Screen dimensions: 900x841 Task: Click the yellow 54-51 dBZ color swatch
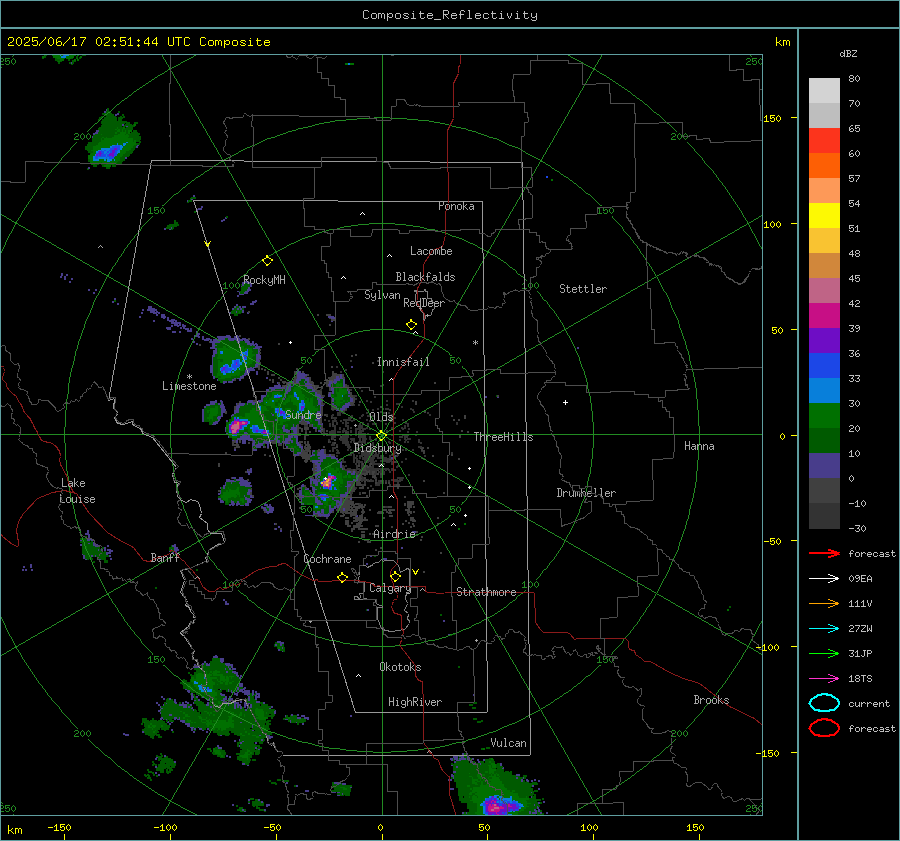click(x=824, y=216)
